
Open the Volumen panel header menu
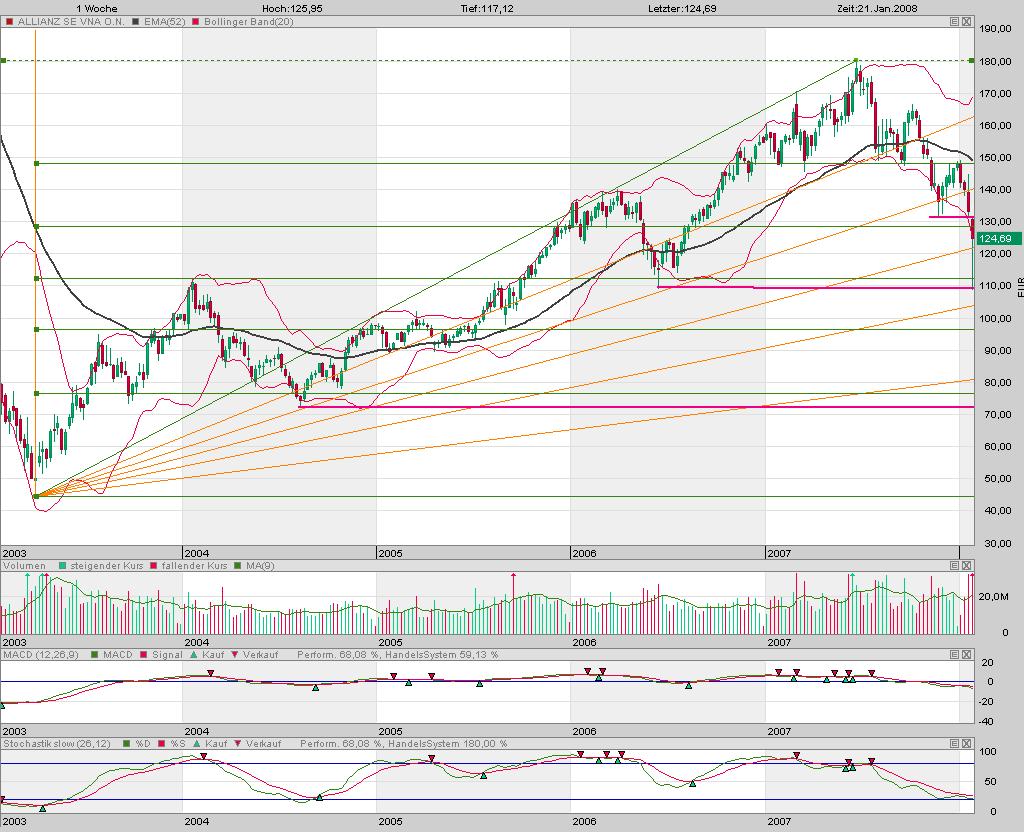(x=953, y=565)
